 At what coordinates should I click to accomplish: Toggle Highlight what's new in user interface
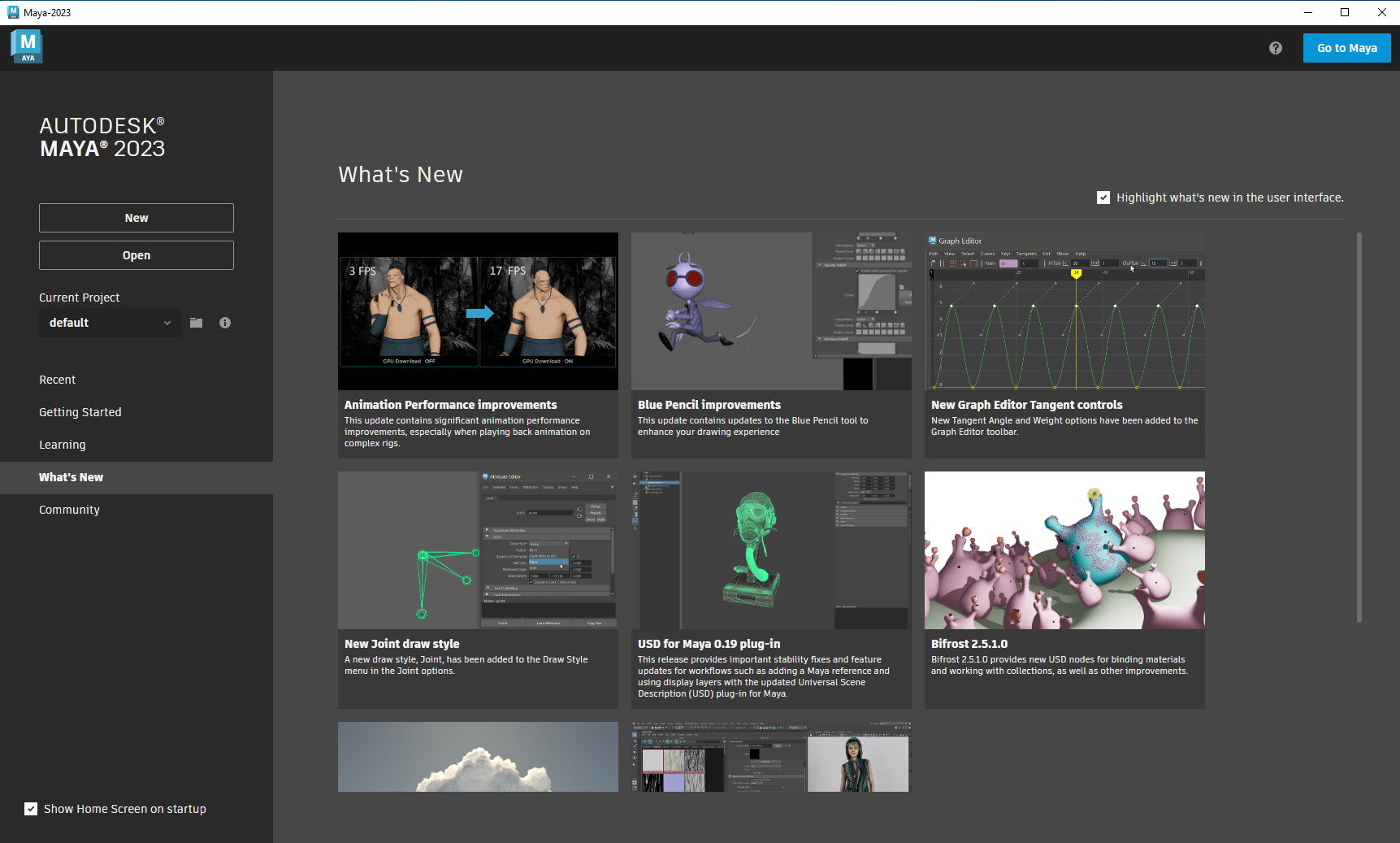click(x=1103, y=198)
